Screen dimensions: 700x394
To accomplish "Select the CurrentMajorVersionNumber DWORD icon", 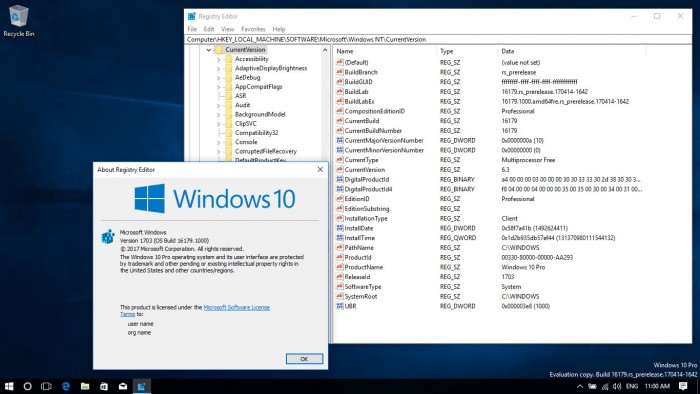I will click(340, 141).
